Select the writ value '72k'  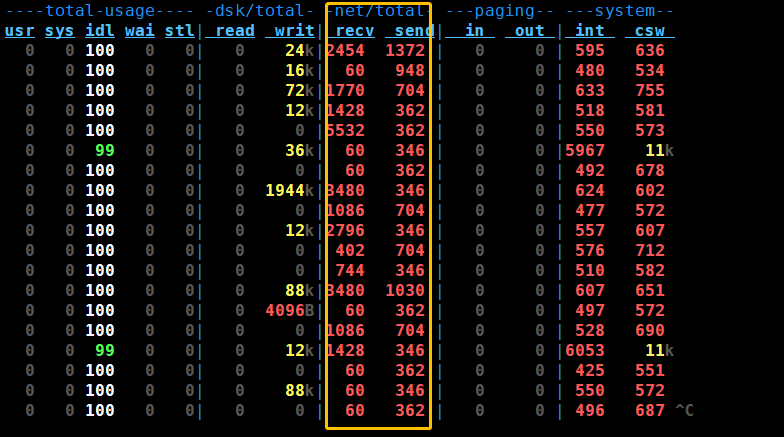[x=300, y=90]
